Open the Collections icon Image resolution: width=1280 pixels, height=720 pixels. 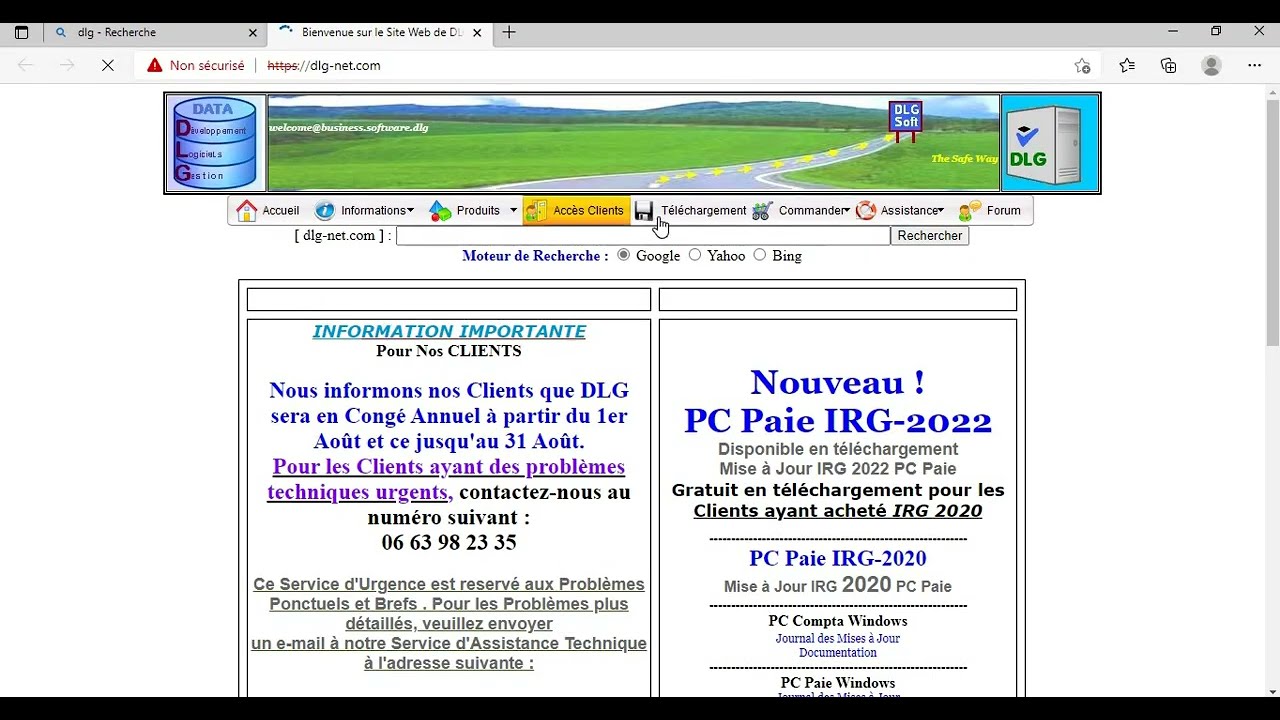pos(1169,65)
